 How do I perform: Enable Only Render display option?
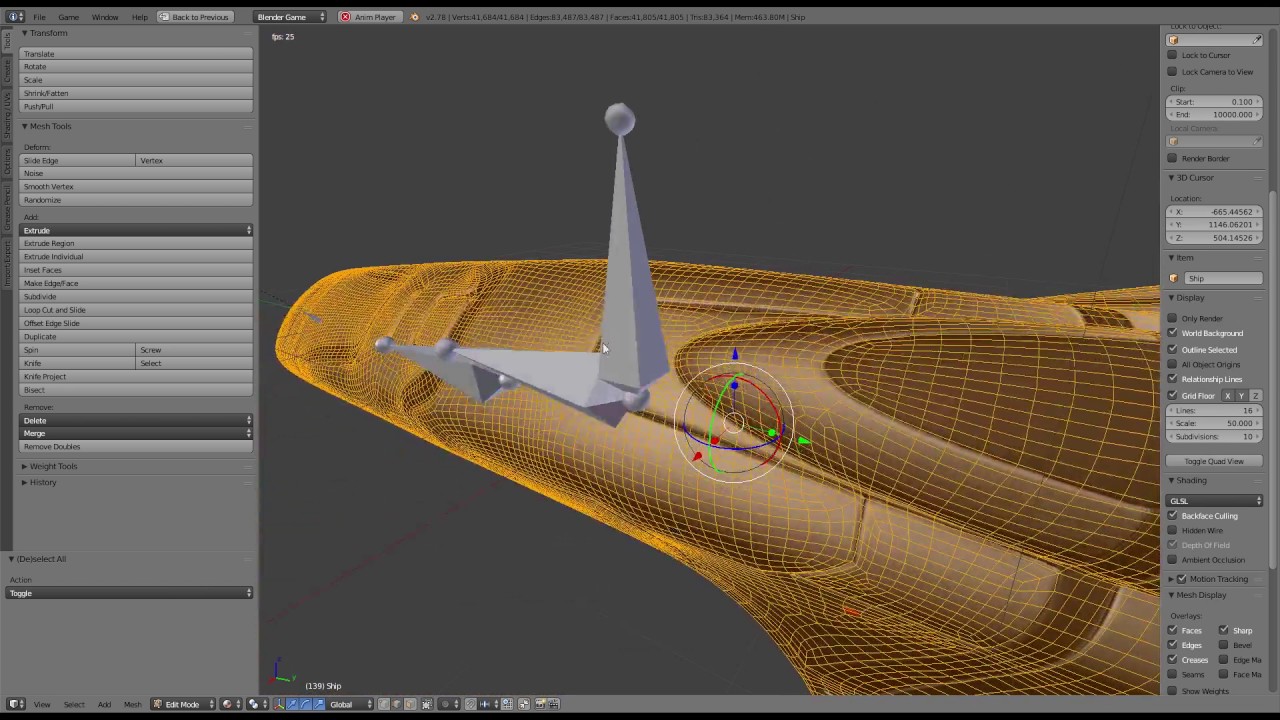[x=1172, y=318]
